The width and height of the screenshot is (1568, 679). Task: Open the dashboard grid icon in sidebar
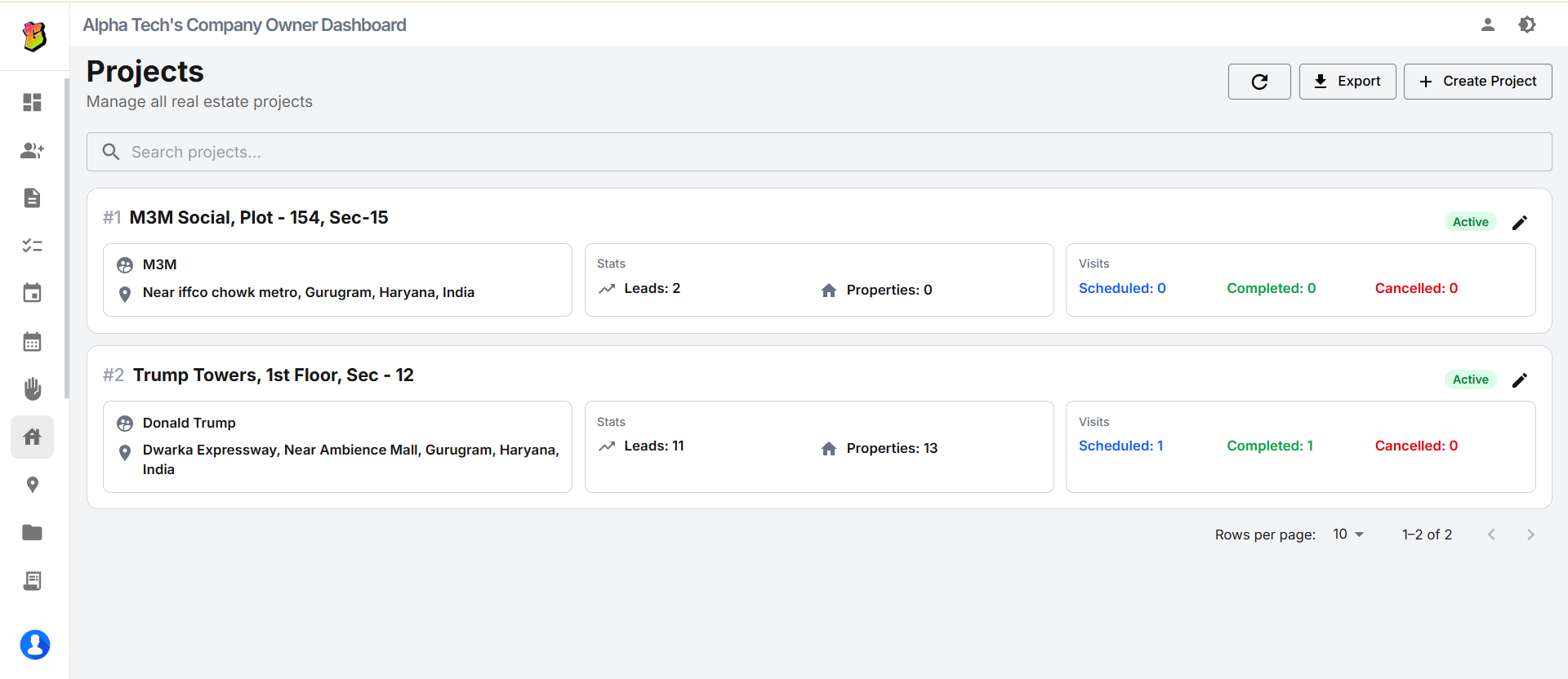[32, 102]
